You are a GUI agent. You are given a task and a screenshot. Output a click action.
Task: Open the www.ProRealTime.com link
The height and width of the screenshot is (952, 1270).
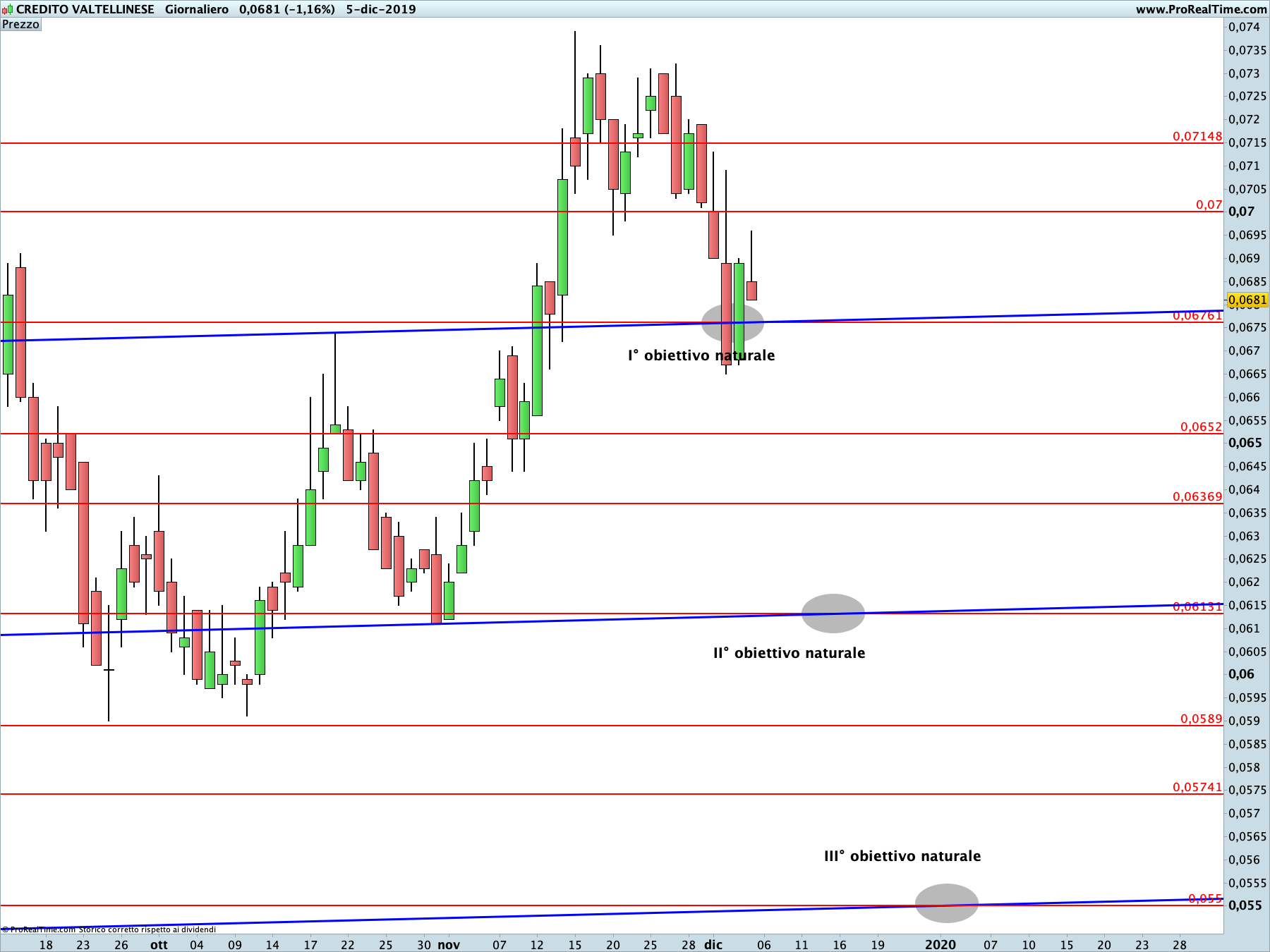coord(1201,9)
